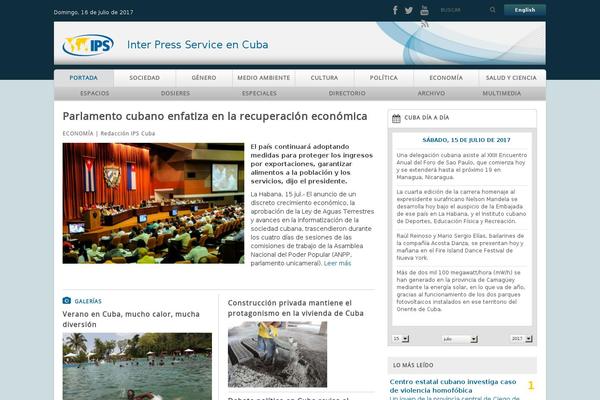Click the search magnifier icon
This screenshot has width=600, height=400.
click(x=492, y=10)
